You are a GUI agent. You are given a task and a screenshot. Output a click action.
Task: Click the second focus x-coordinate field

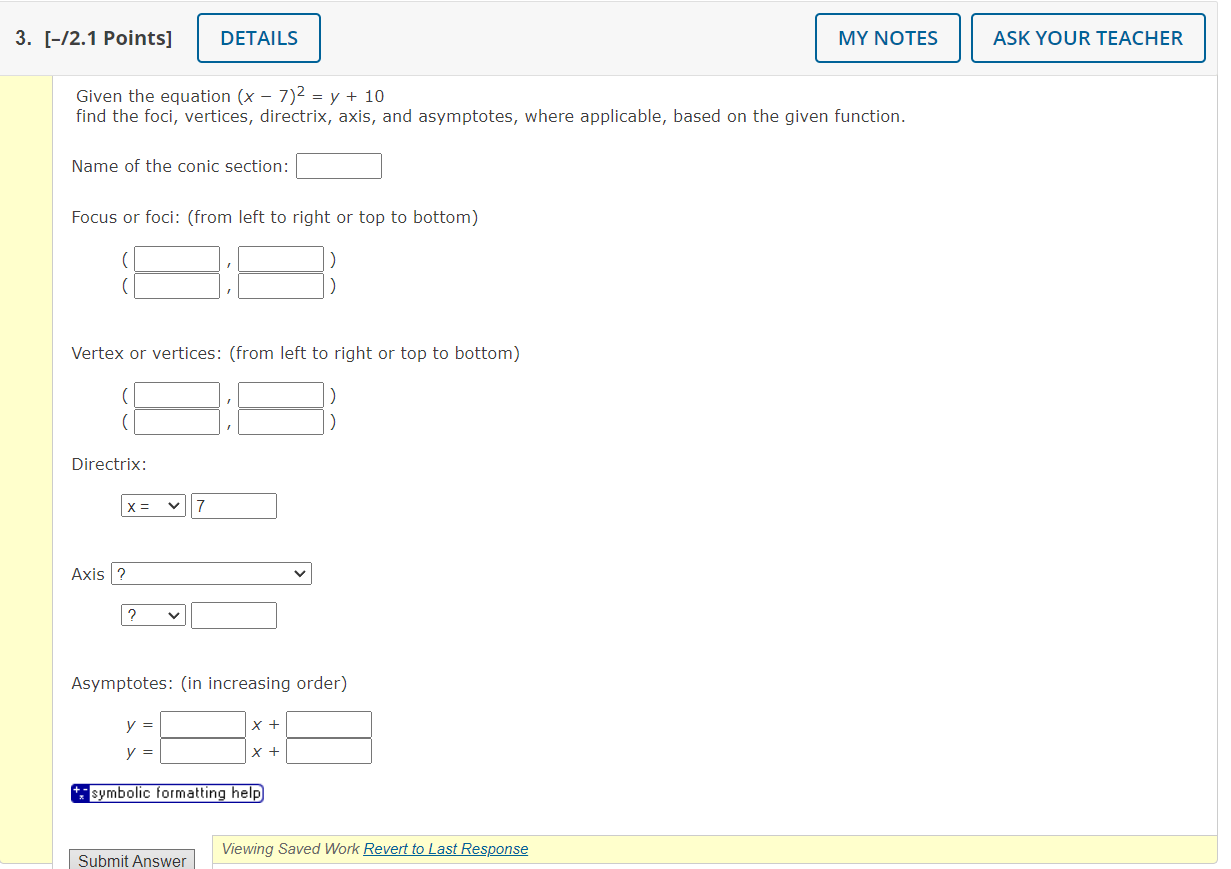click(177, 285)
